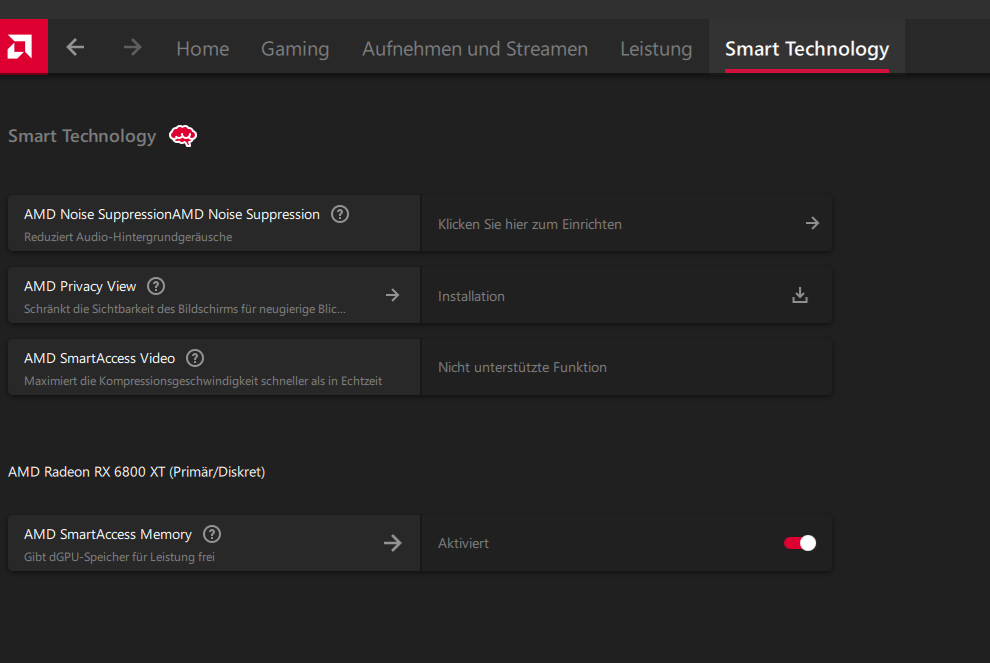Go back with the left arrow
The width and height of the screenshot is (990, 663).
75,47
